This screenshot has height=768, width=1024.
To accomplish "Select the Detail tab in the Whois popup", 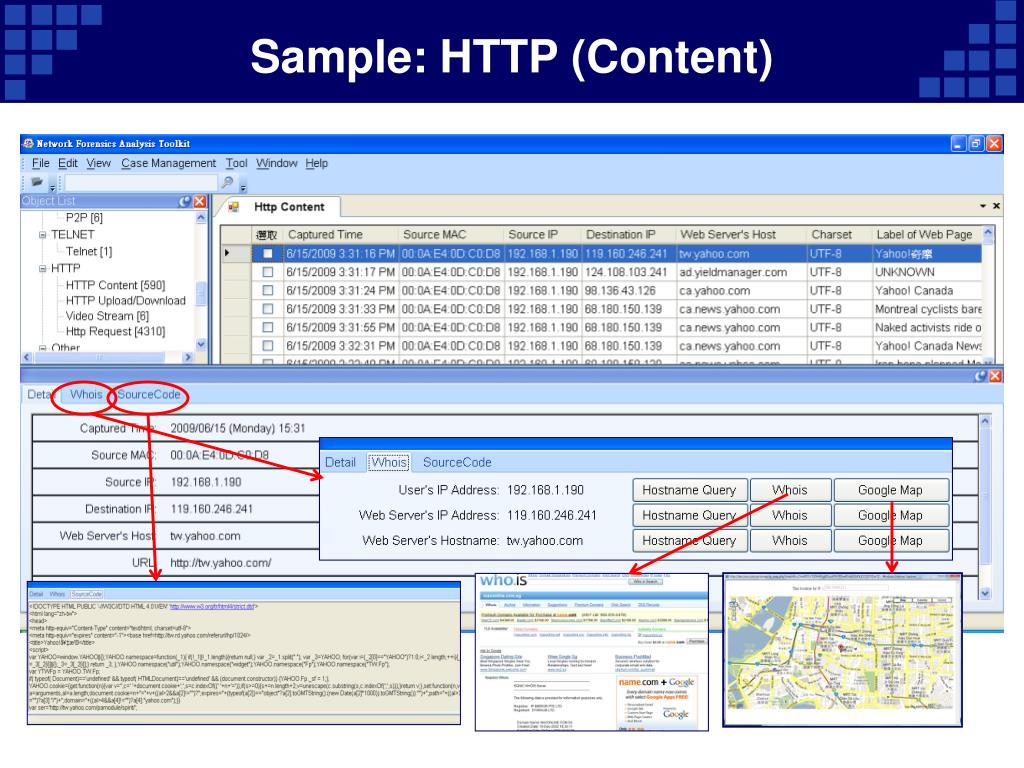I will (340, 462).
